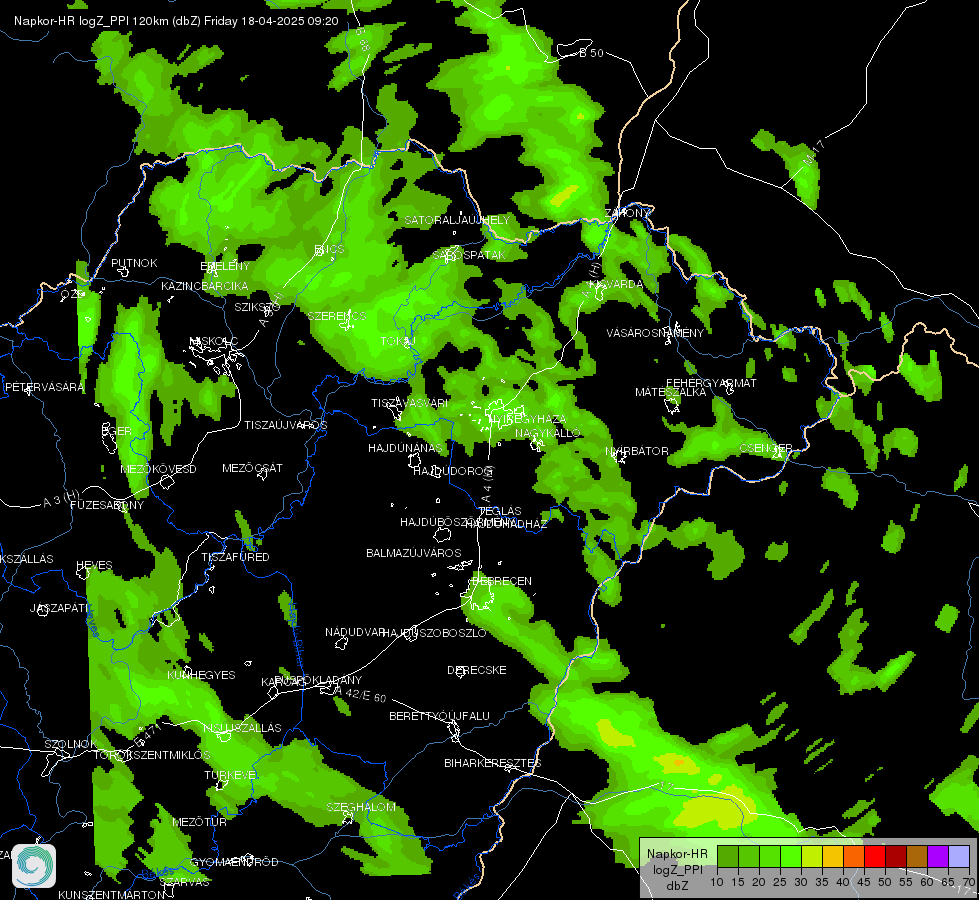979x900 pixels.
Task: Click the NAGYKALLO town label
Action: (x=548, y=433)
